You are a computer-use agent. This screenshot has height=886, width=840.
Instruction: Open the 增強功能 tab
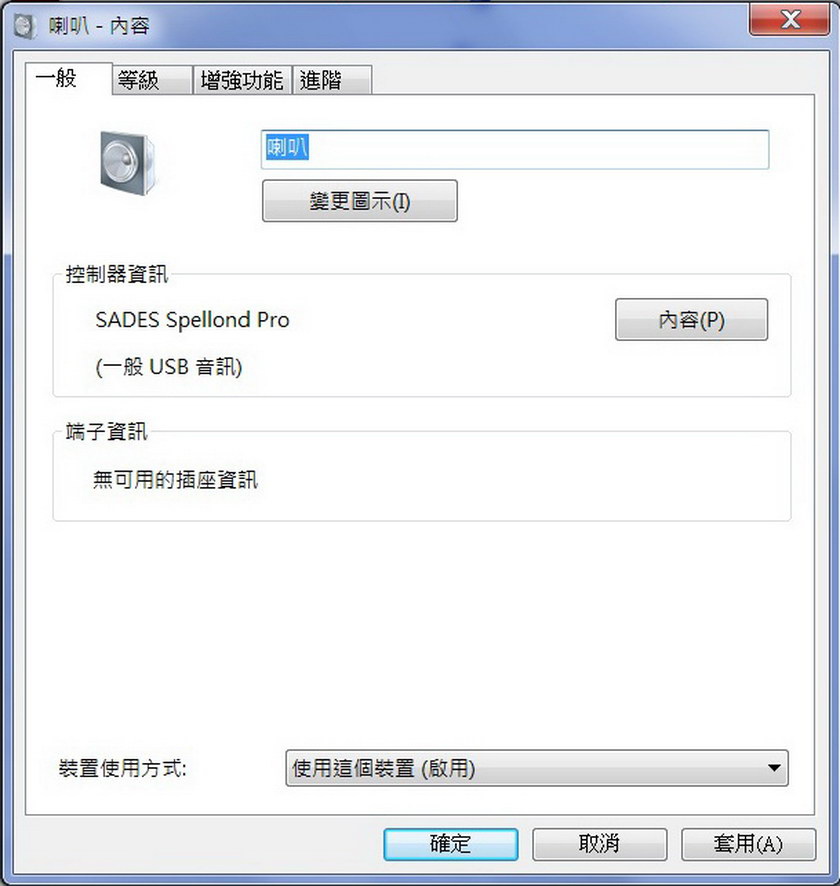(x=242, y=80)
